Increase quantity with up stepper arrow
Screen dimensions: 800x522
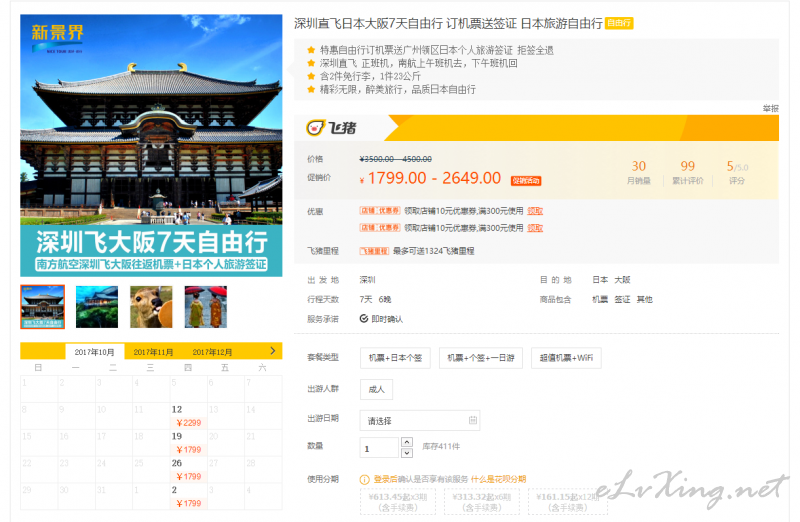(407, 442)
